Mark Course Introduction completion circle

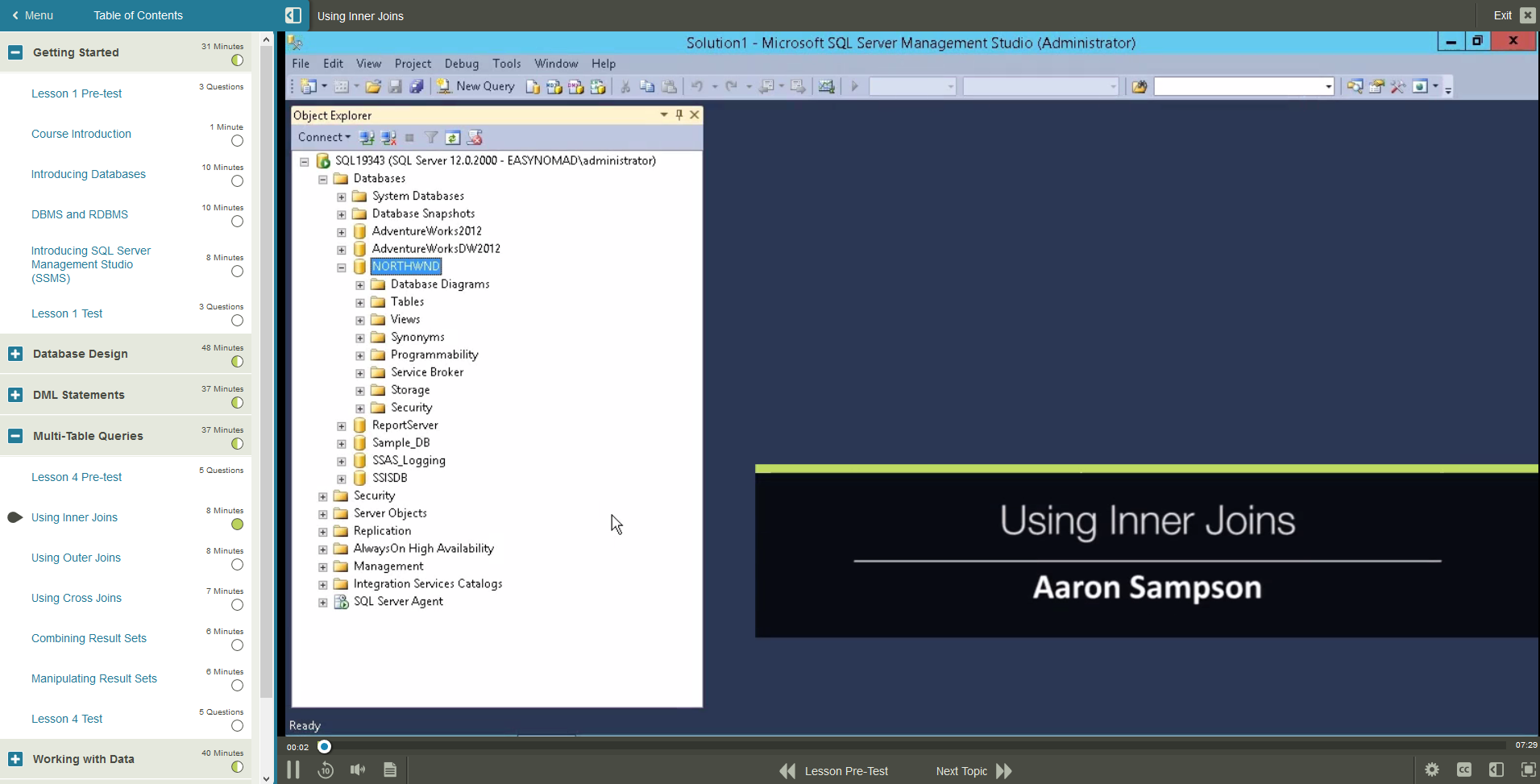tap(237, 141)
